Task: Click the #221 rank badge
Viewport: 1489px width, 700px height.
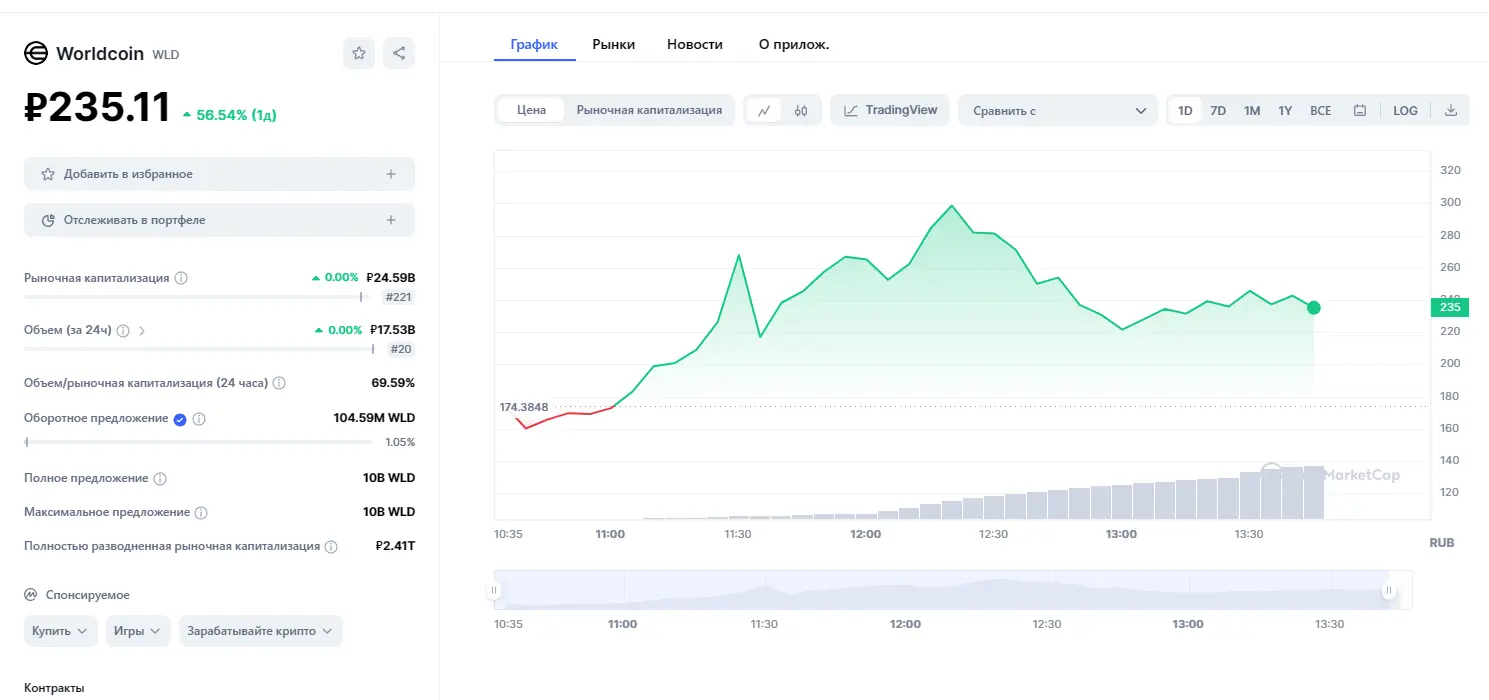Action: click(398, 297)
